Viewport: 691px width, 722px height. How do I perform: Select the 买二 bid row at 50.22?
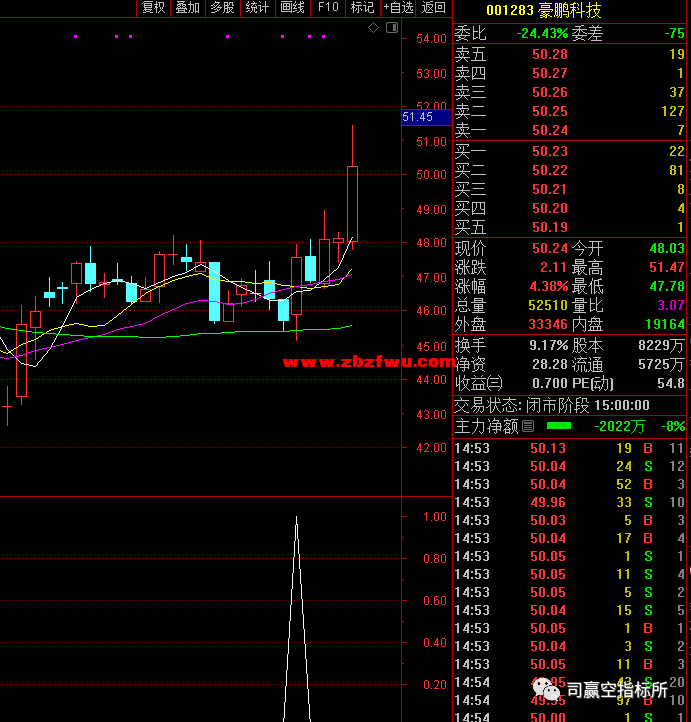569,170
